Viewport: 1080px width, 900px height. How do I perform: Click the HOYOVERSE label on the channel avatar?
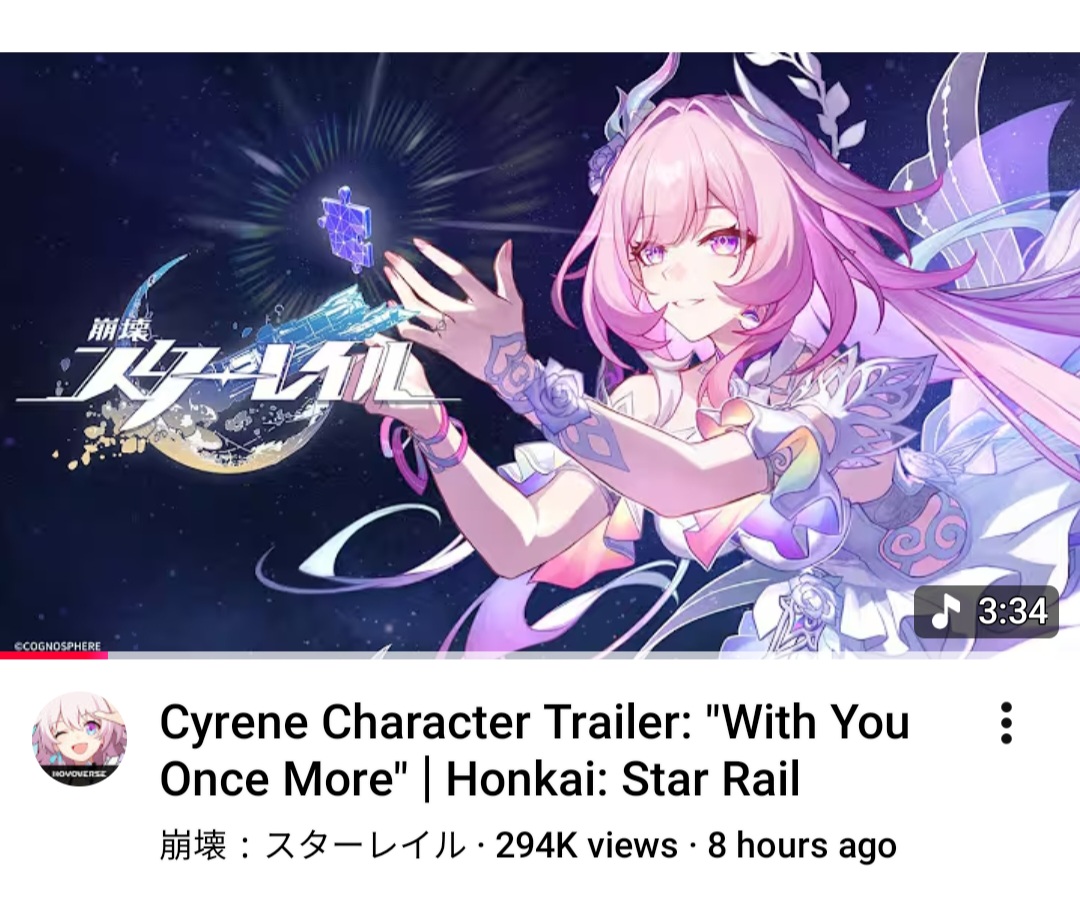79,775
